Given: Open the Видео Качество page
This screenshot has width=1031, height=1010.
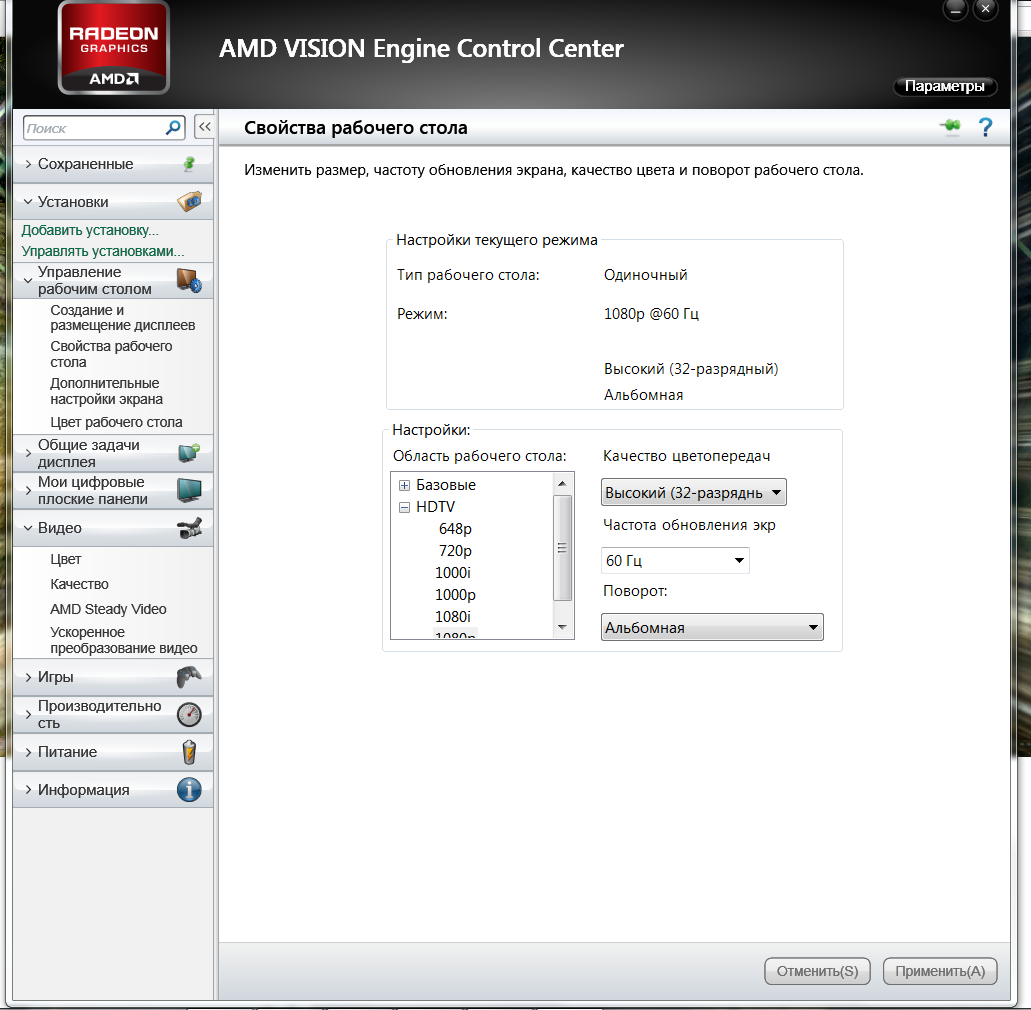Looking at the screenshot, I should pyautogui.click(x=80, y=584).
